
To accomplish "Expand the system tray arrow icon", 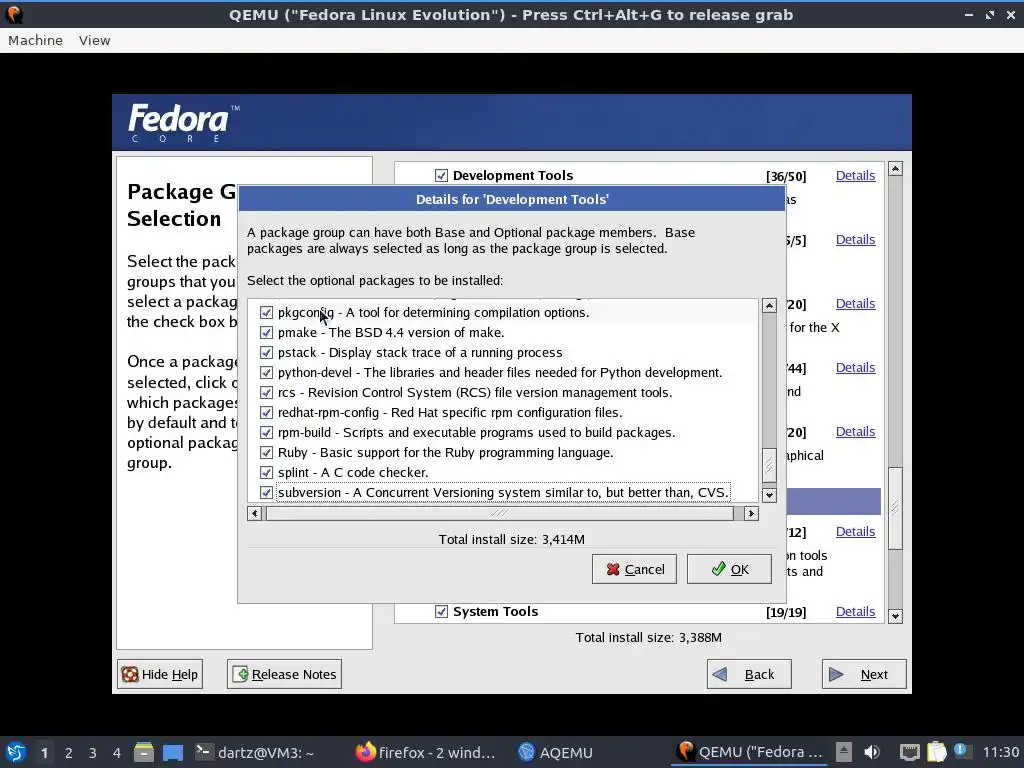I will pyautogui.click(x=844, y=752).
